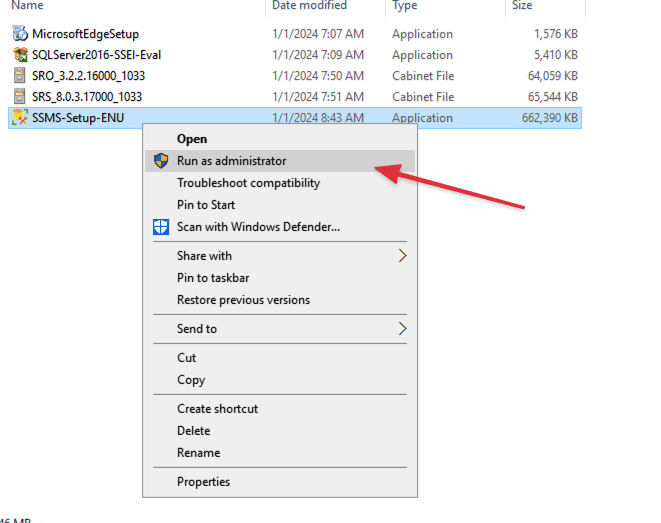Choose Open from the context menu
Image resolution: width=661 pixels, height=523 pixels.
click(x=192, y=139)
